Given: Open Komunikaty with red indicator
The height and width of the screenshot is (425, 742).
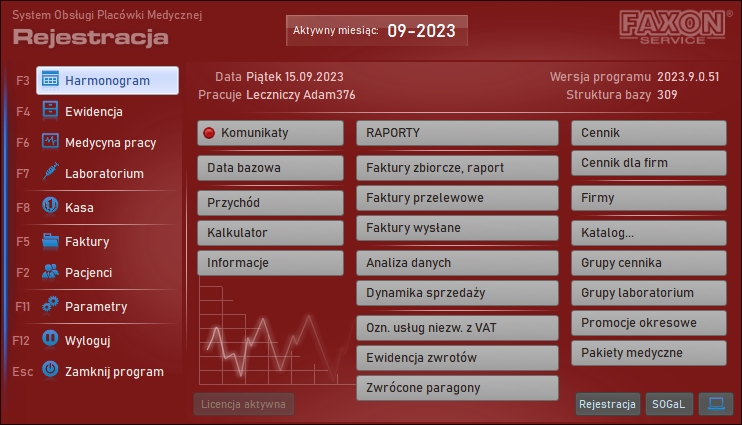Looking at the screenshot, I should [x=256, y=133].
